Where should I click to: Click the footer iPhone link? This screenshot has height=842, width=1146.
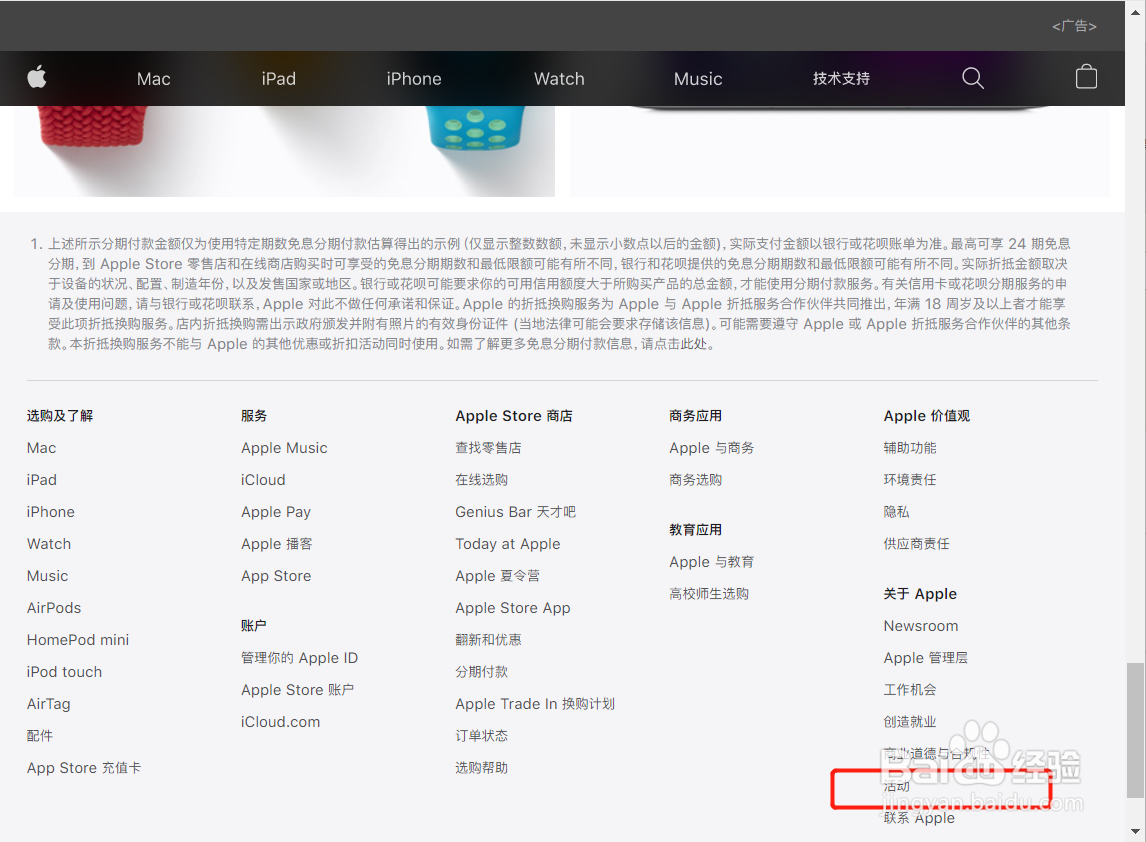50,512
